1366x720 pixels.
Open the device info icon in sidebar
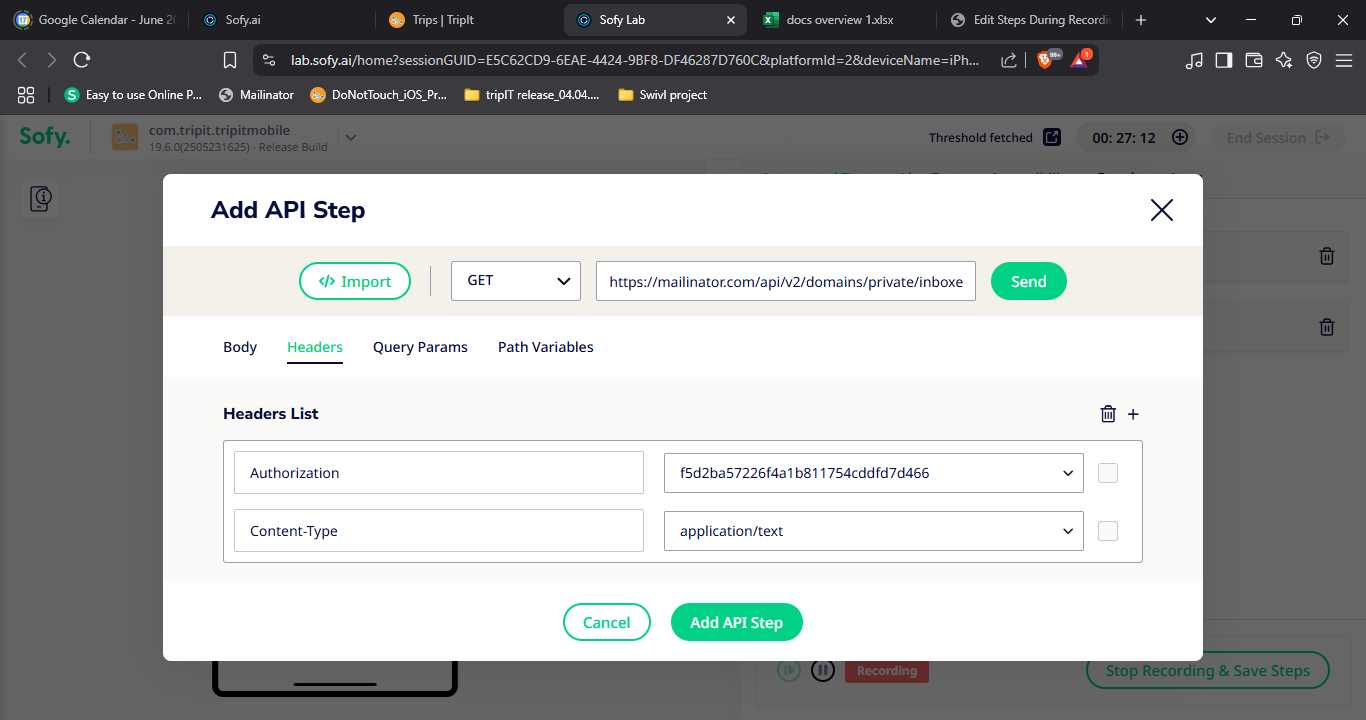(40, 199)
